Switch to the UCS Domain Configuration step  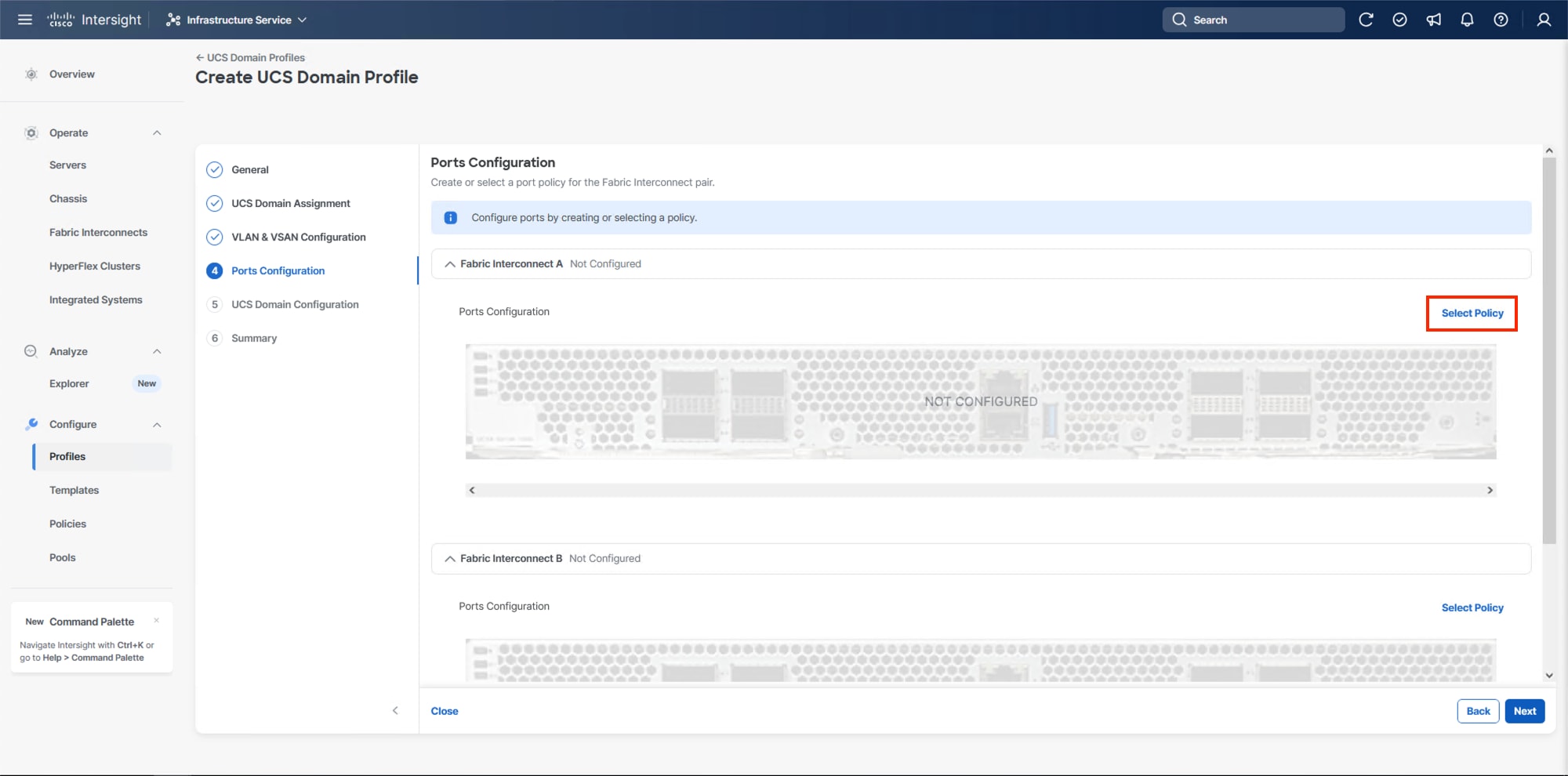[x=295, y=304]
